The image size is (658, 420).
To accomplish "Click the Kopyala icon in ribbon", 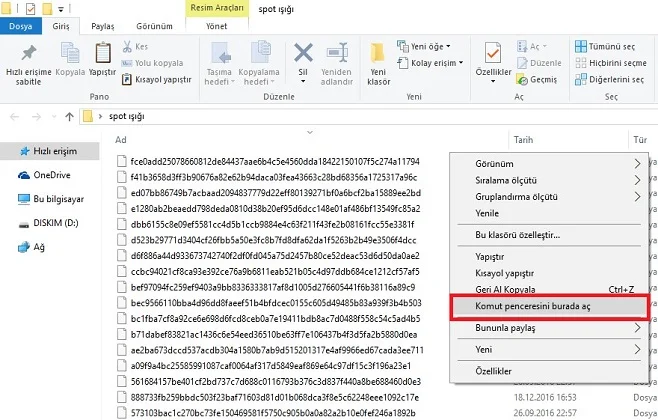I will [70, 53].
